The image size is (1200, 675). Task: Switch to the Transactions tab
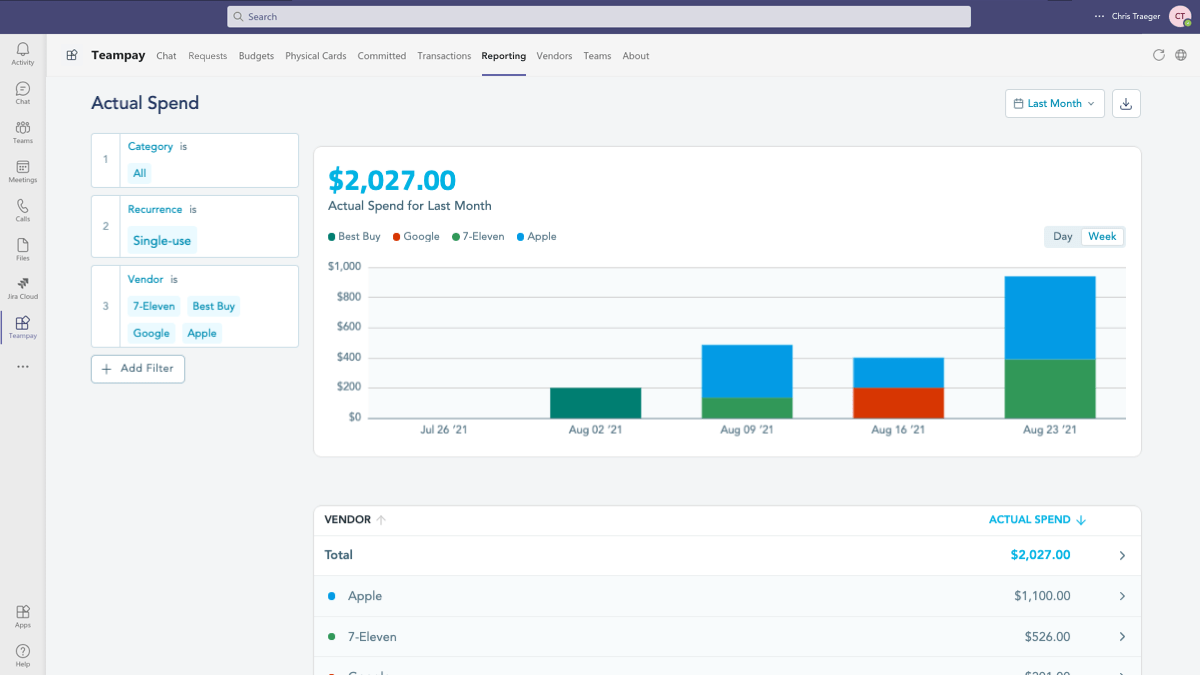[443, 56]
